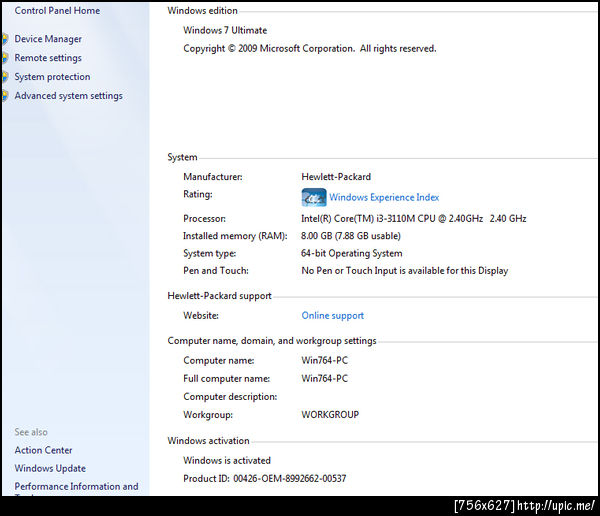Click RAM value '8.00 GB (7.88 GB usable)'
The width and height of the screenshot is (600, 516).
point(351,236)
